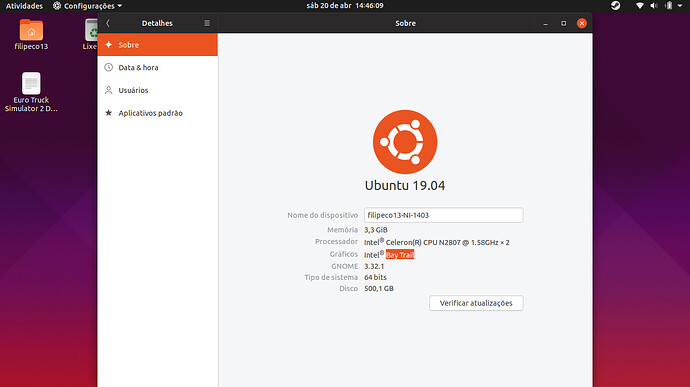Open Aplicativos padrão panel
This screenshot has width=690, height=387.
click(x=158, y=113)
